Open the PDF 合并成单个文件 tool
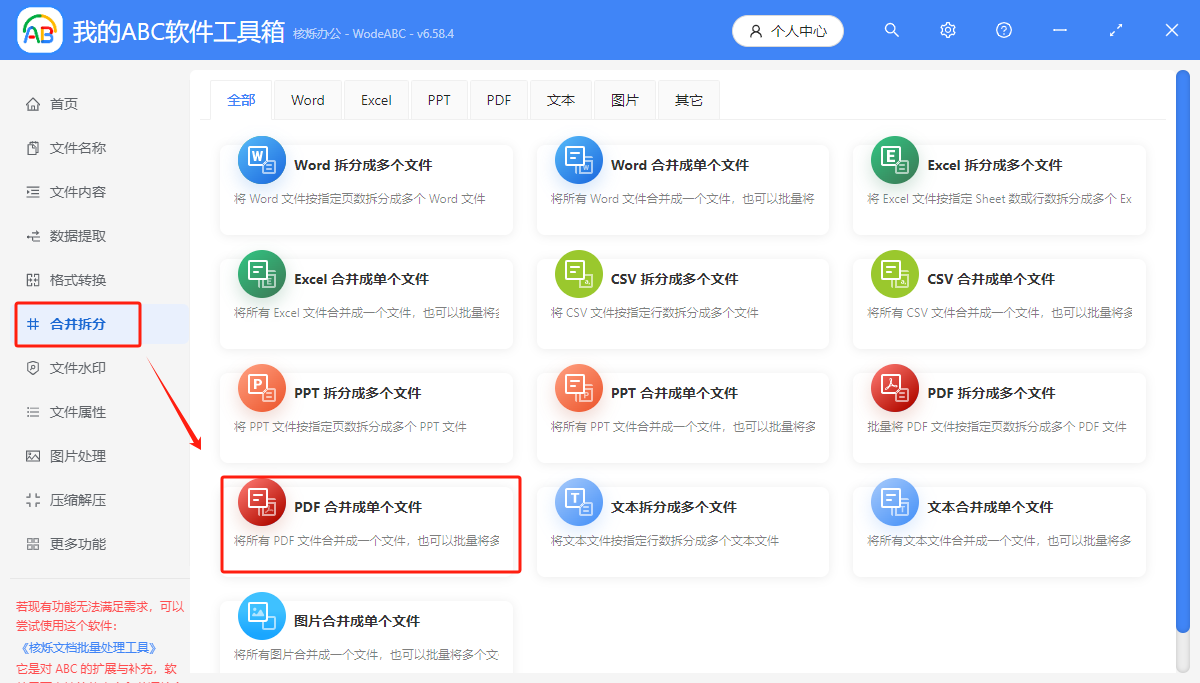The height and width of the screenshot is (683, 1200). (x=370, y=524)
